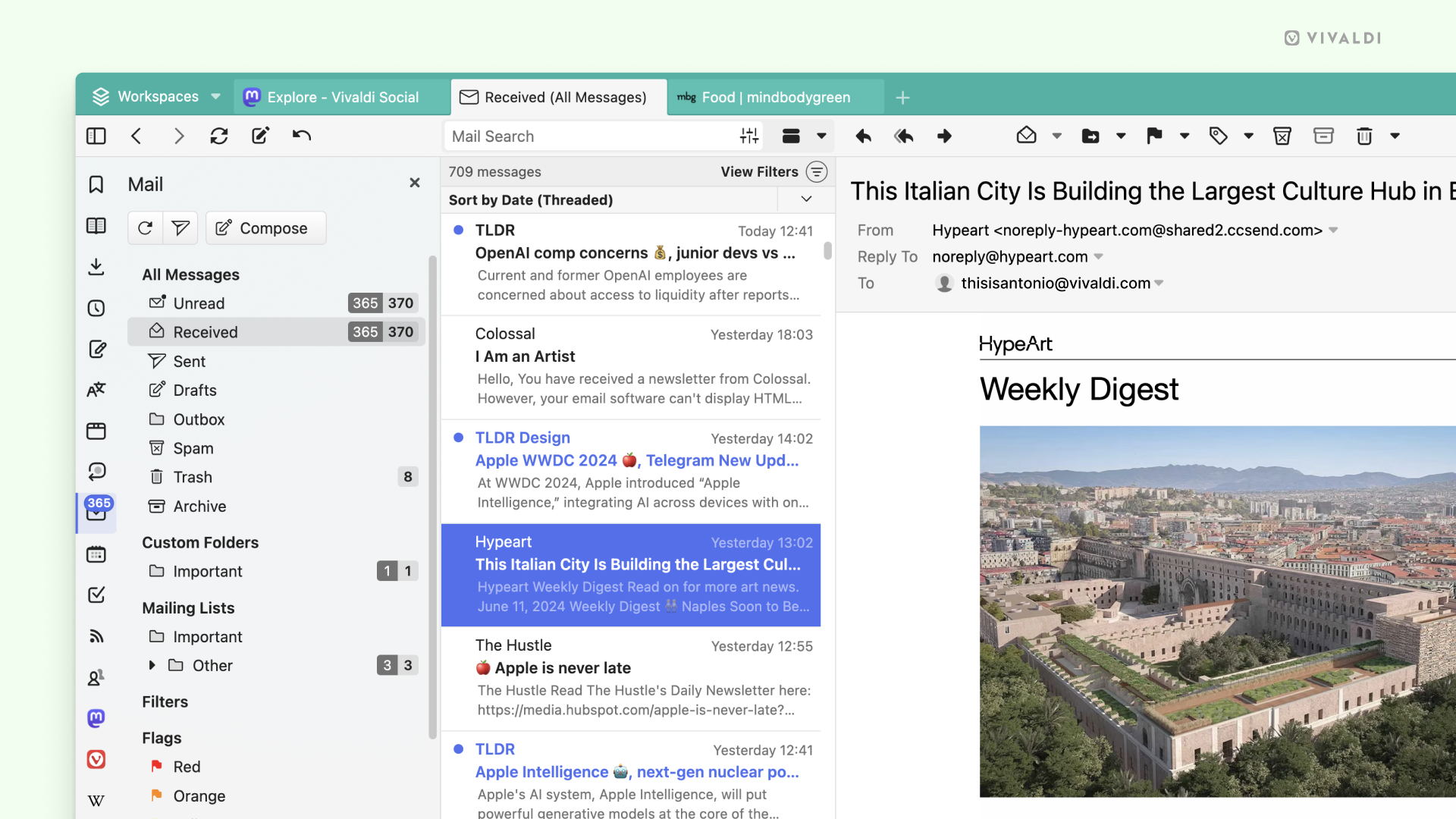
Task: Select the Forward mail icon
Action: tap(944, 136)
